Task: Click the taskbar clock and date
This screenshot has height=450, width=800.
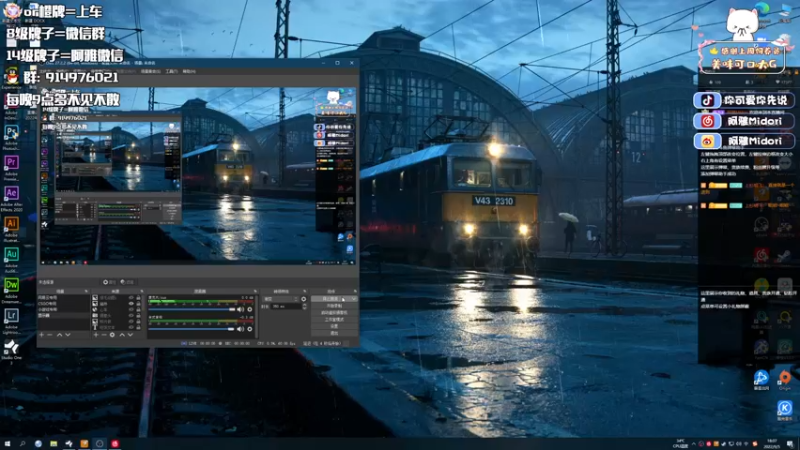Action: click(x=772, y=444)
